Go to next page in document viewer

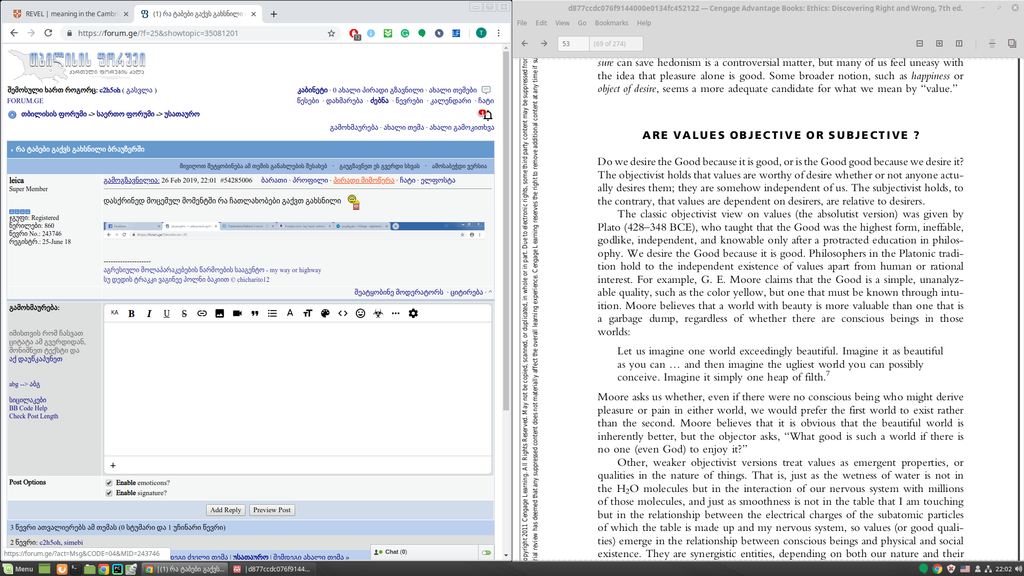[x=544, y=44]
